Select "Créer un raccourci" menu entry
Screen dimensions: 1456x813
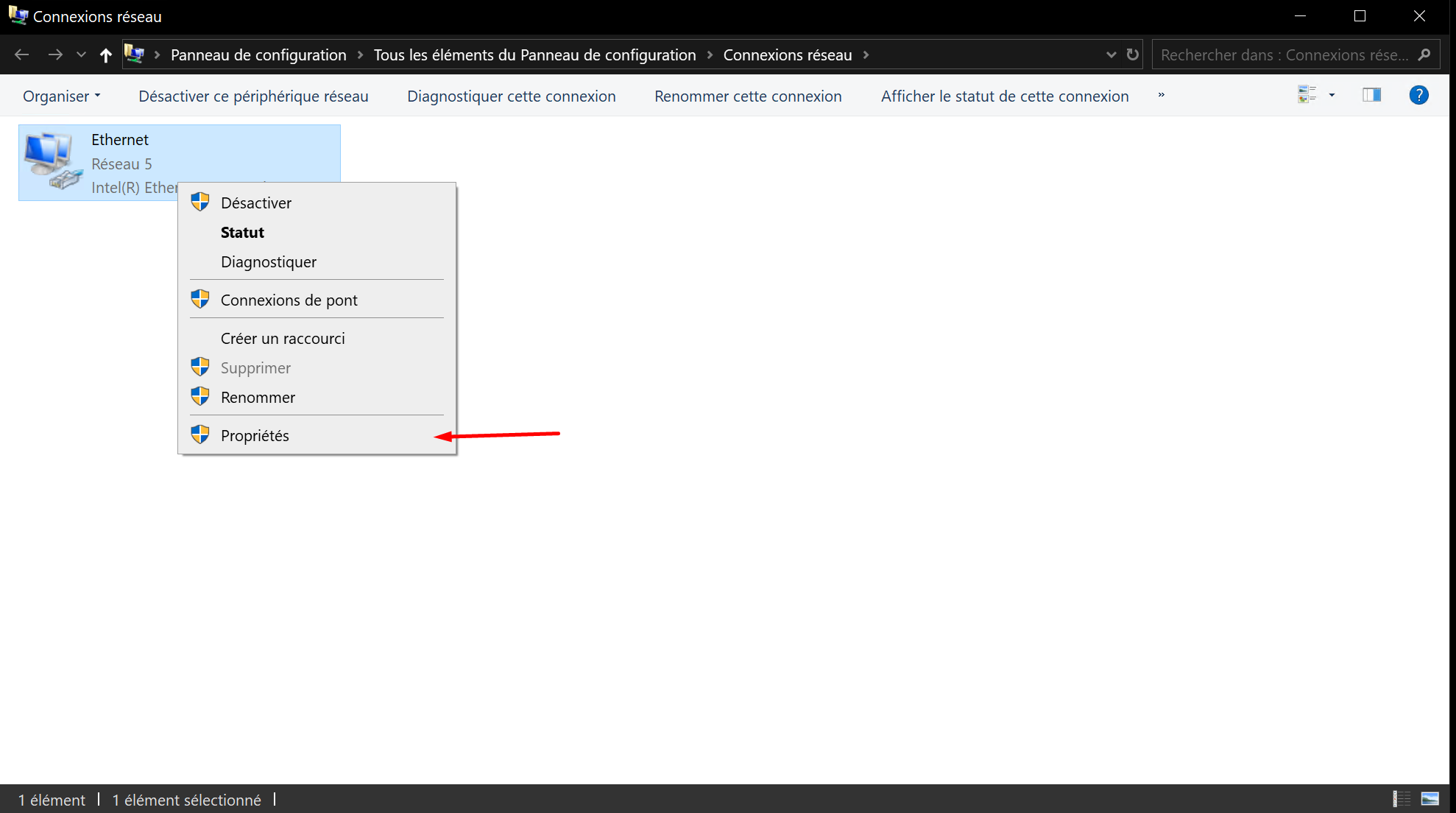[317, 339]
